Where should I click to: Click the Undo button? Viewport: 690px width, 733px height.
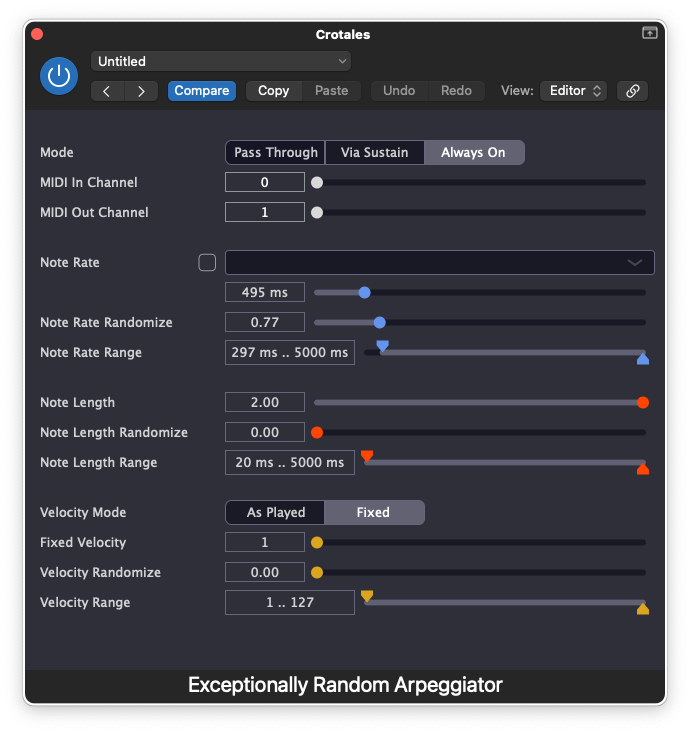coord(399,91)
